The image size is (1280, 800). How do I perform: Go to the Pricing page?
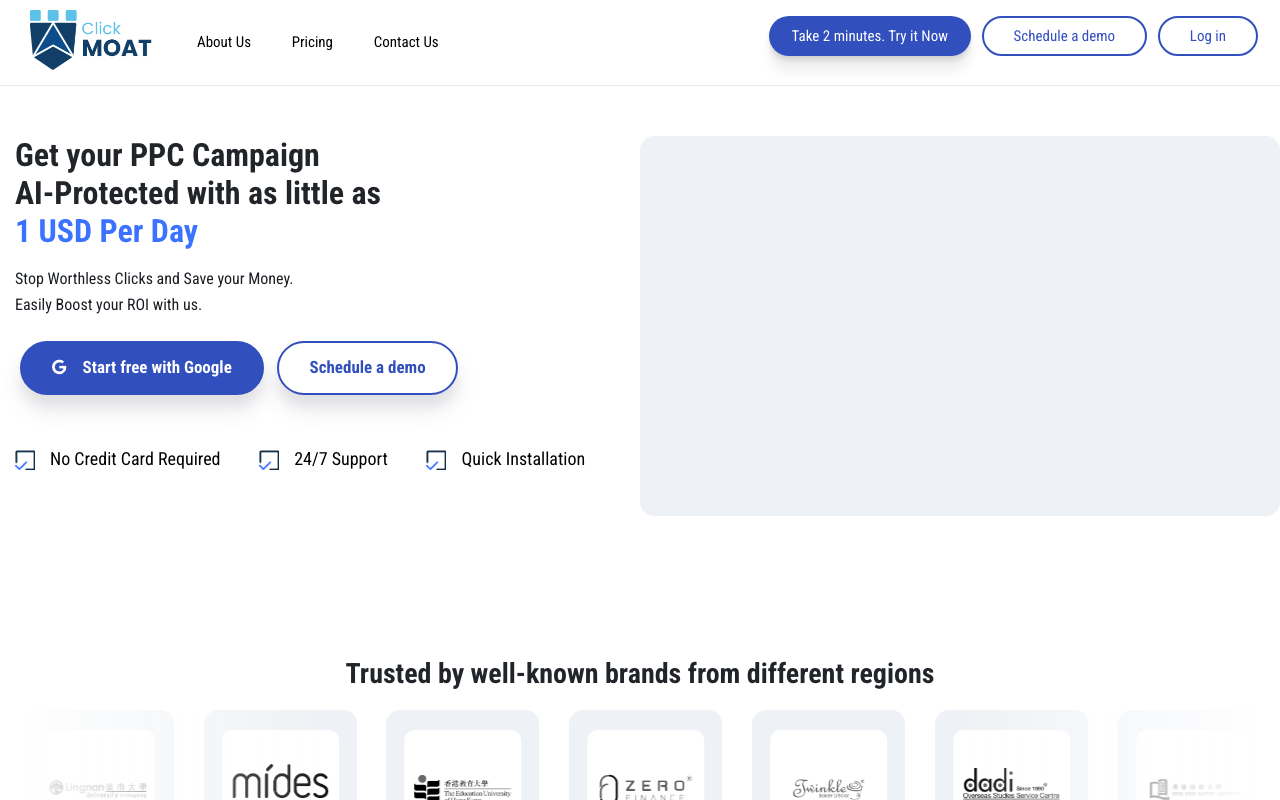coord(312,42)
